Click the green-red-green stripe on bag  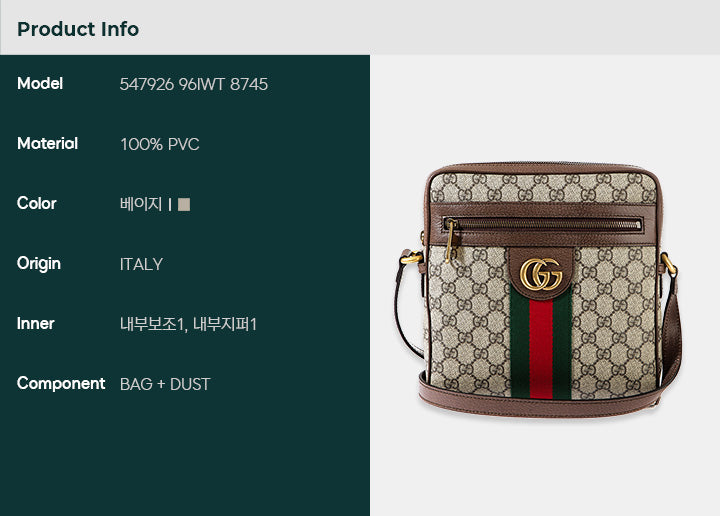(540, 345)
